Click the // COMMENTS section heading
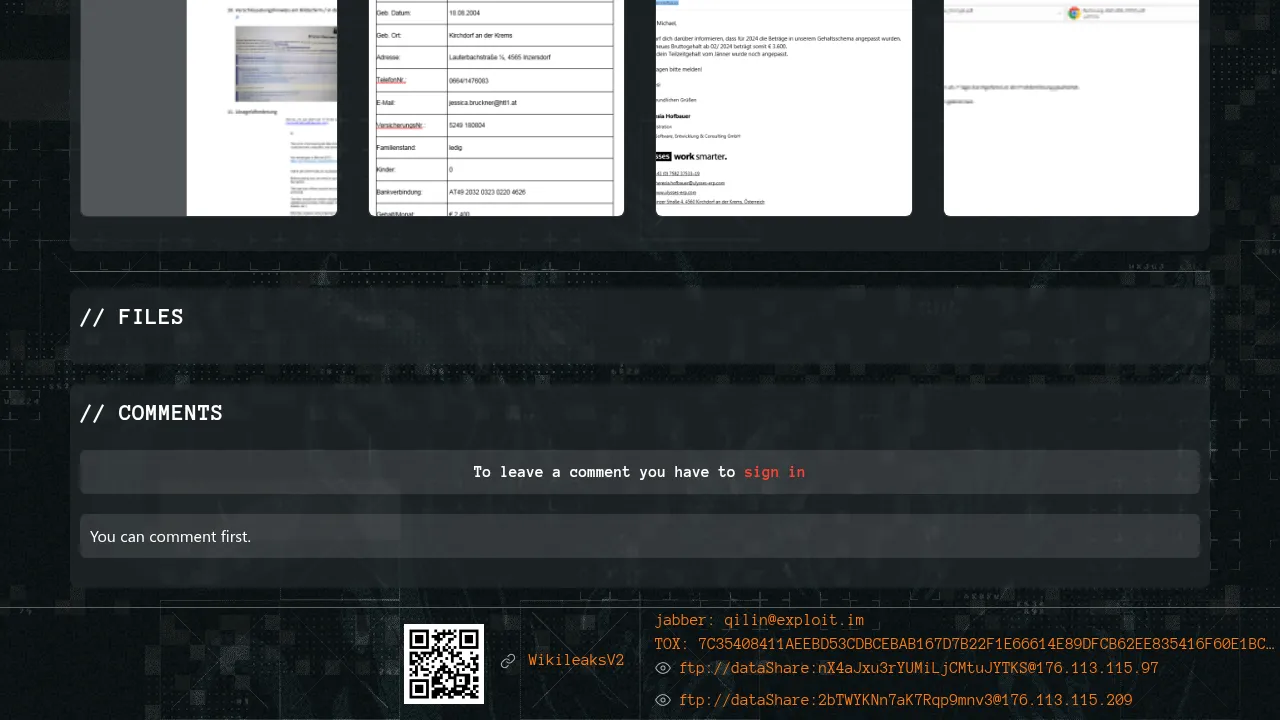The image size is (1280, 720). point(151,413)
